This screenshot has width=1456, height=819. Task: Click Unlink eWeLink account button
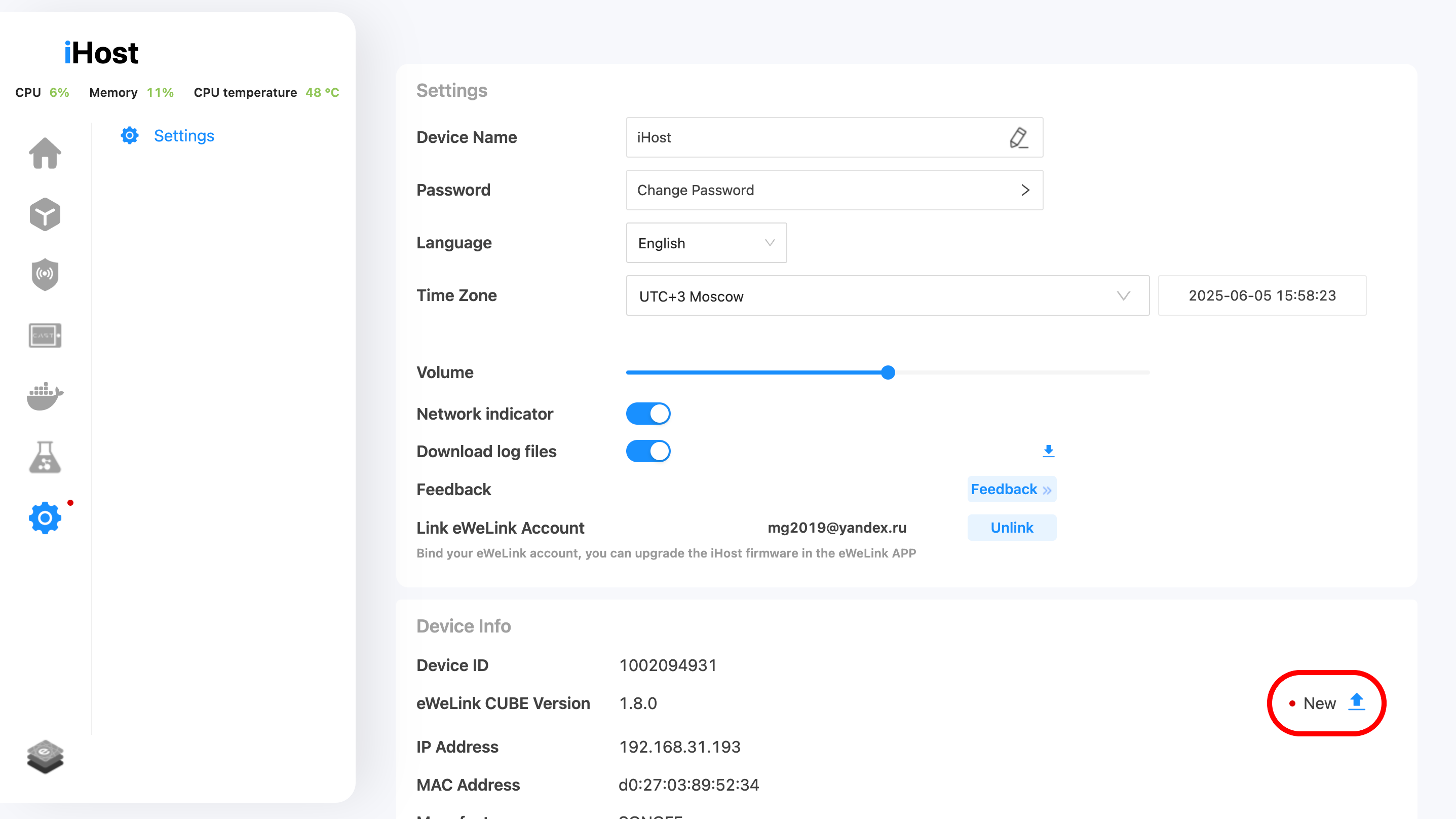pos(1012,528)
